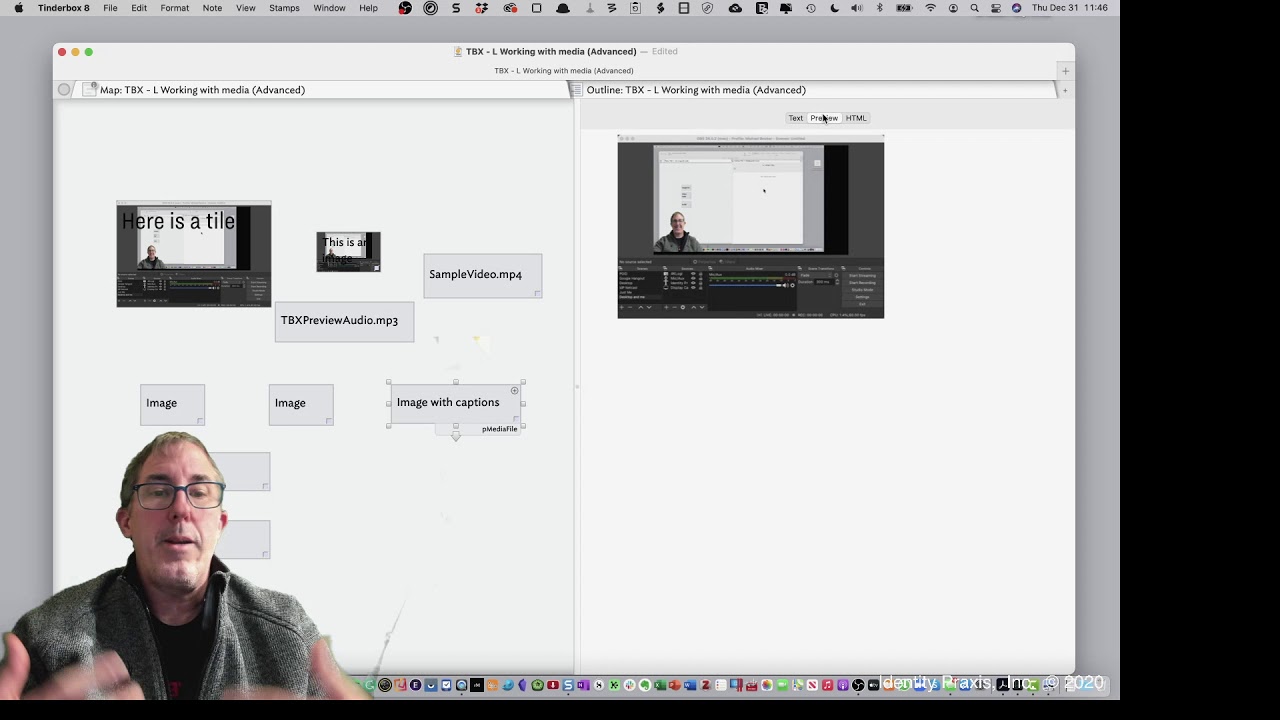The width and height of the screenshot is (1280, 720).
Task: Open the battery status menu
Action: click(x=904, y=8)
